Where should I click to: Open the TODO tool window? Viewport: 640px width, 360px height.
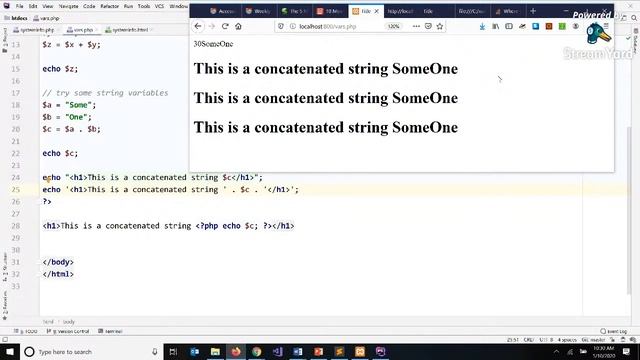tap(26, 331)
